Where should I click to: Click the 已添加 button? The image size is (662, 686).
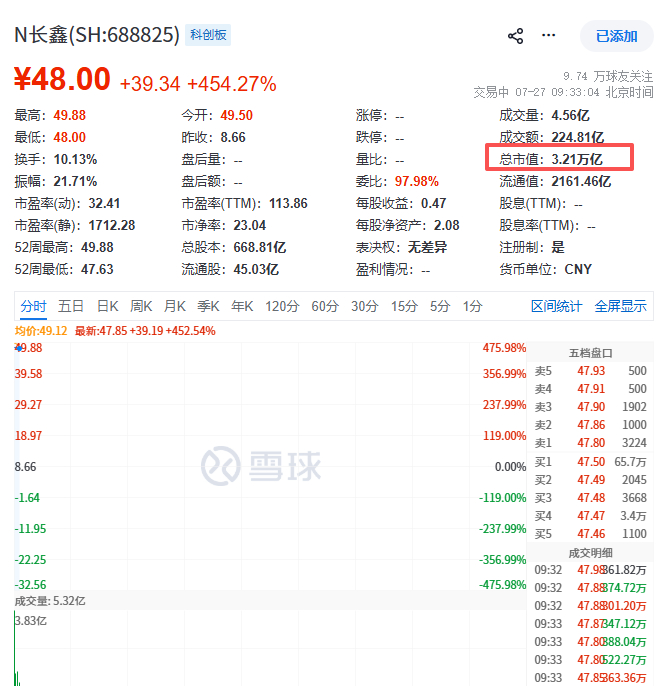point(616,36)
